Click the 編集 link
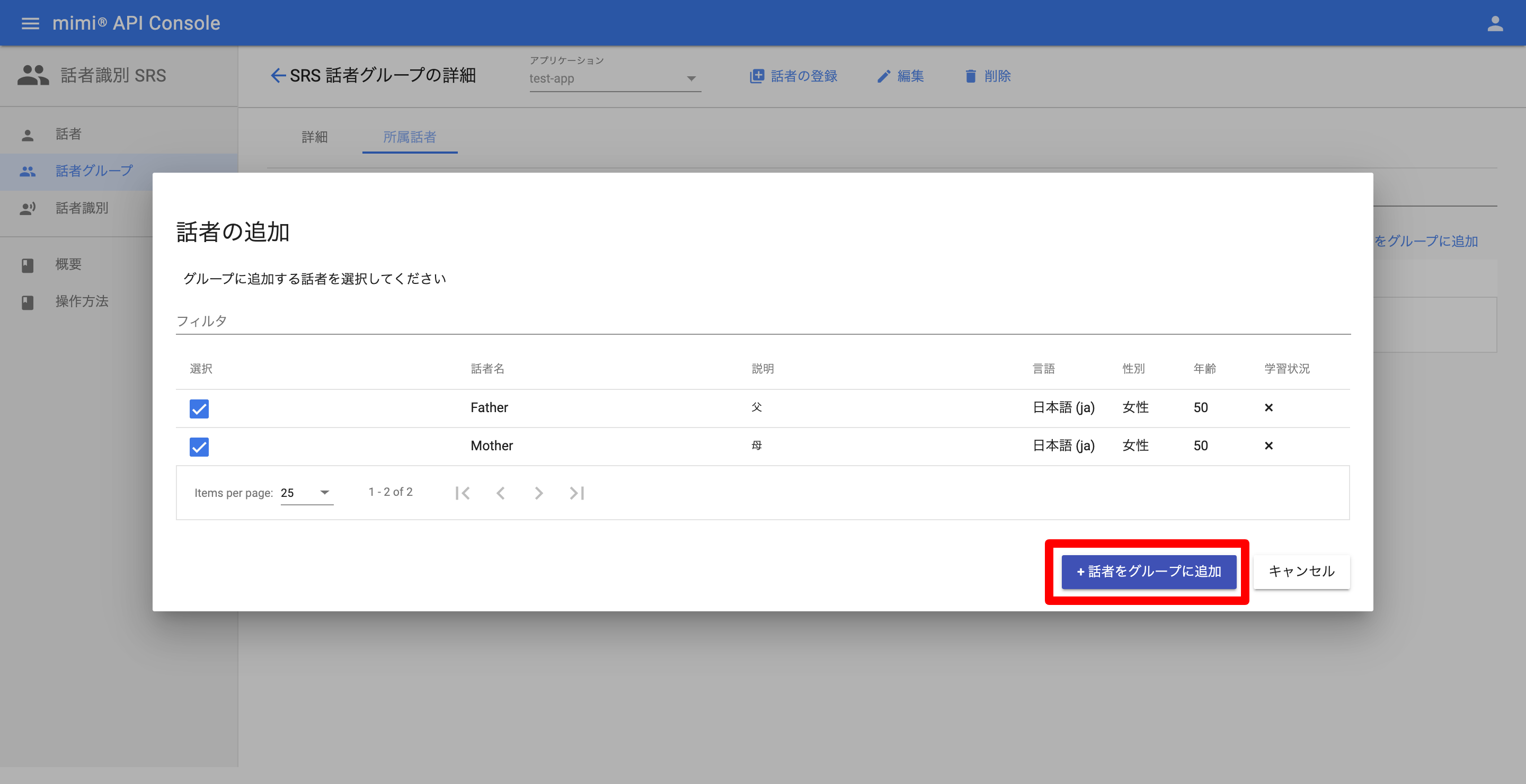The height and width of the screenshot is (784, 1526). coord(900,76)
